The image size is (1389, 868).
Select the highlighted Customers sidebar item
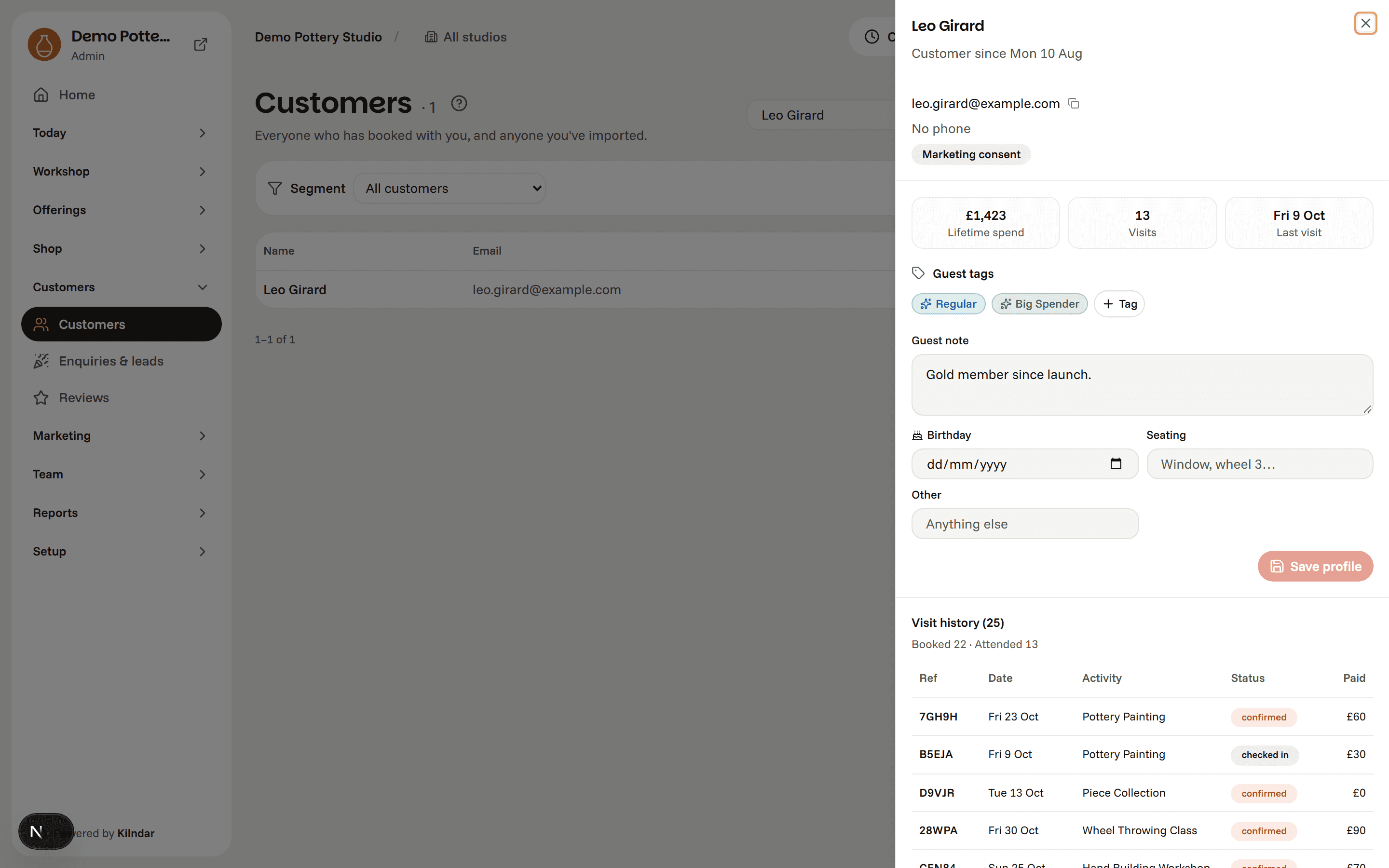click(121, 325)
